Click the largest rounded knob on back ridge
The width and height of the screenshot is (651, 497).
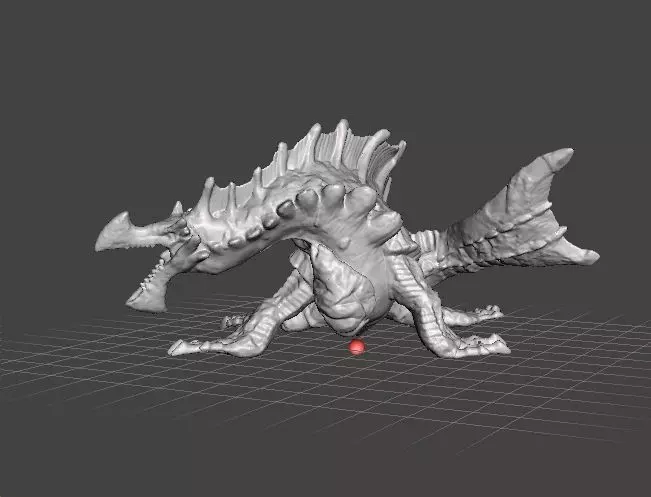point(360,200)
